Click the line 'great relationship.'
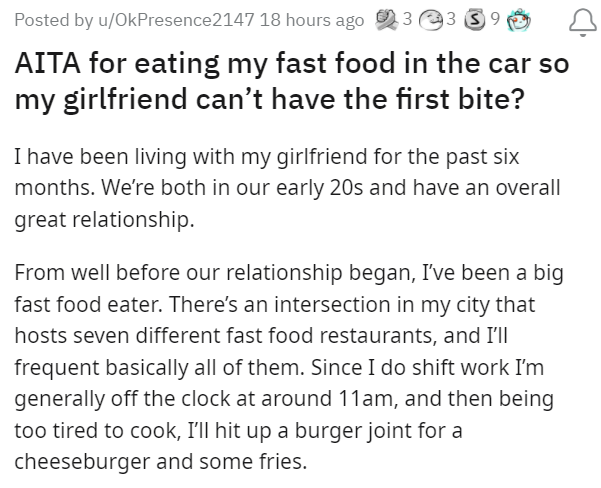 (102, 221)
